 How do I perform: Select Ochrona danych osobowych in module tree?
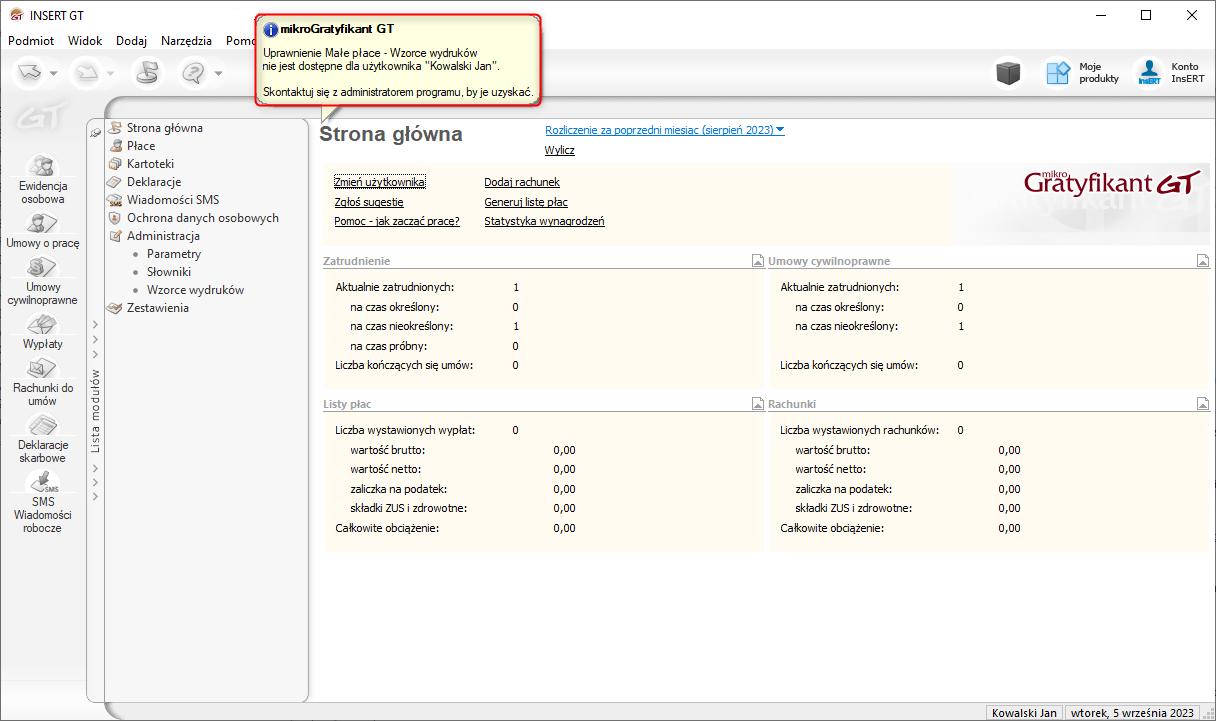203,218
